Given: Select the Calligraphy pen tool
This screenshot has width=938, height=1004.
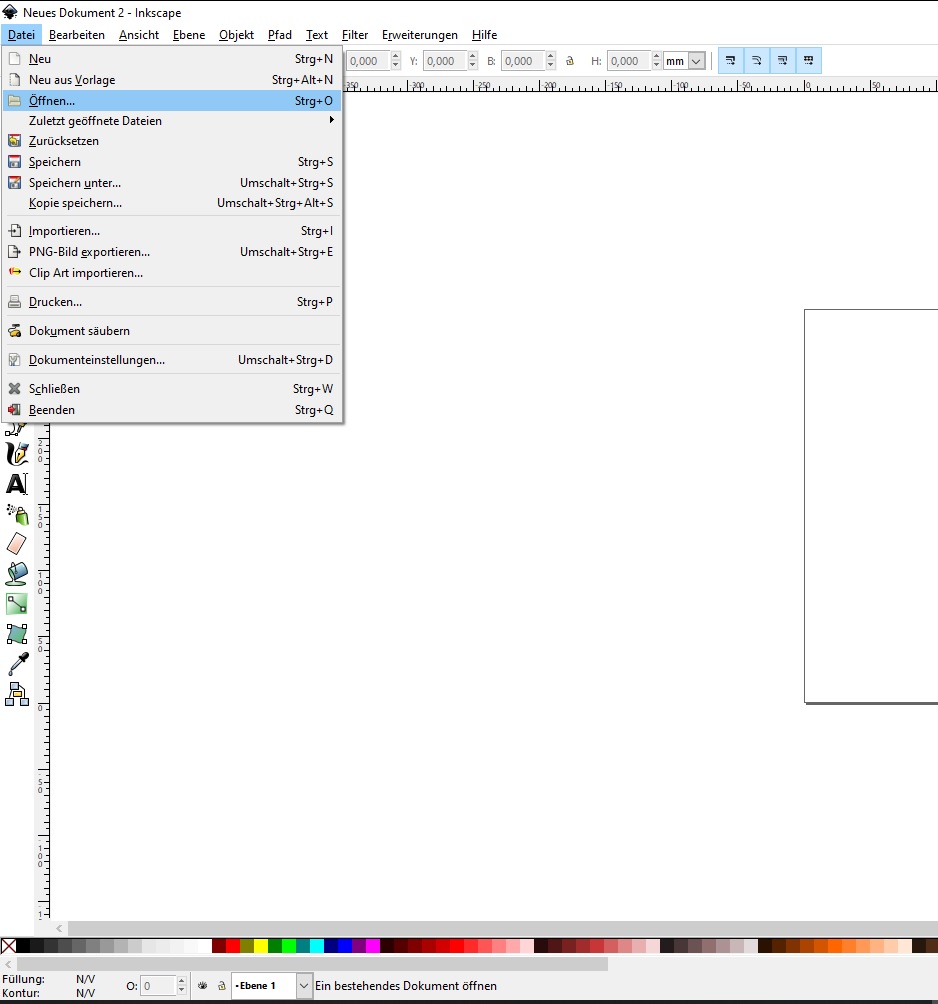Looking at the screenshot, I should 17,453.
